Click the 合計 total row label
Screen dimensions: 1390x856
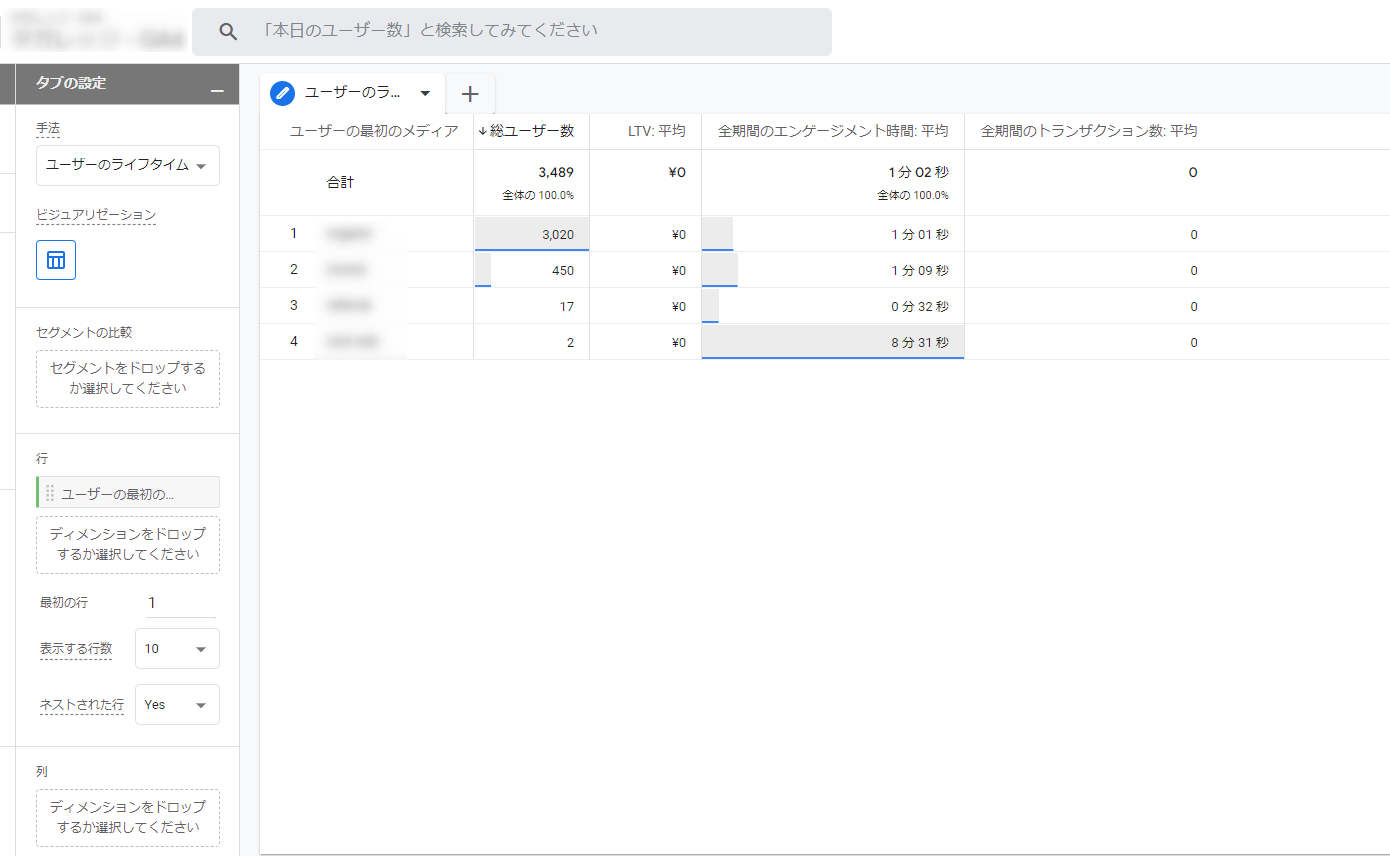pyautogui.click(x=340, y=183)
